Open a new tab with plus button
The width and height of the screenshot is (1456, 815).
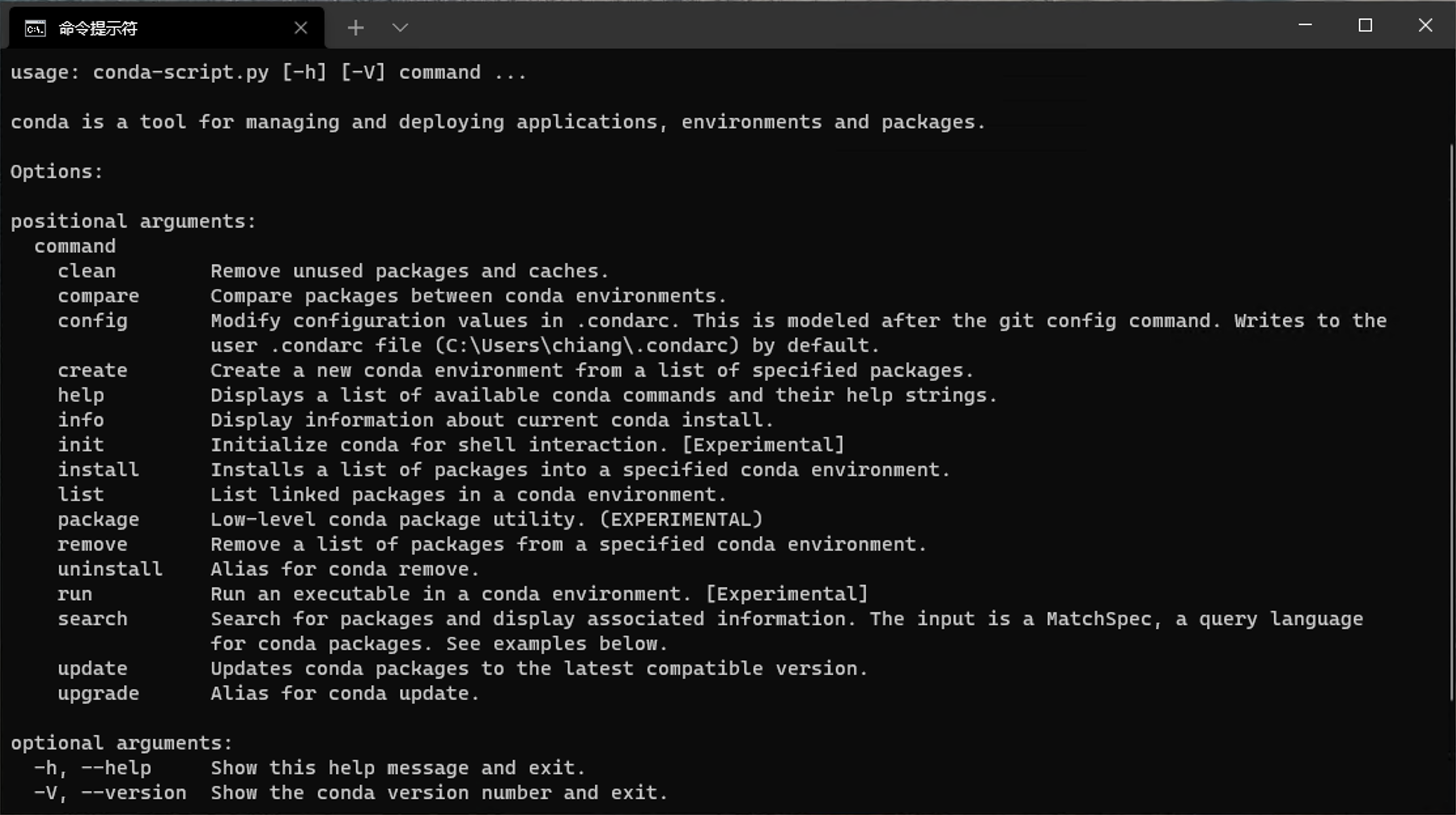[x=356, y=27]
